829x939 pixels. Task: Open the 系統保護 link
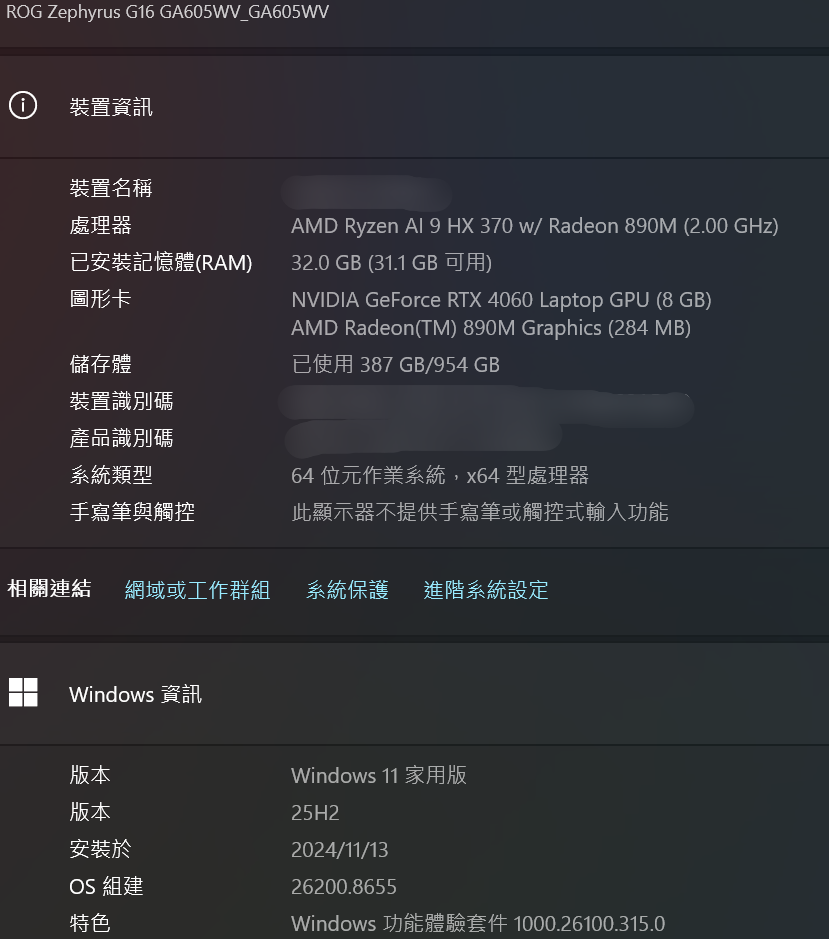(x=347, y=590)
